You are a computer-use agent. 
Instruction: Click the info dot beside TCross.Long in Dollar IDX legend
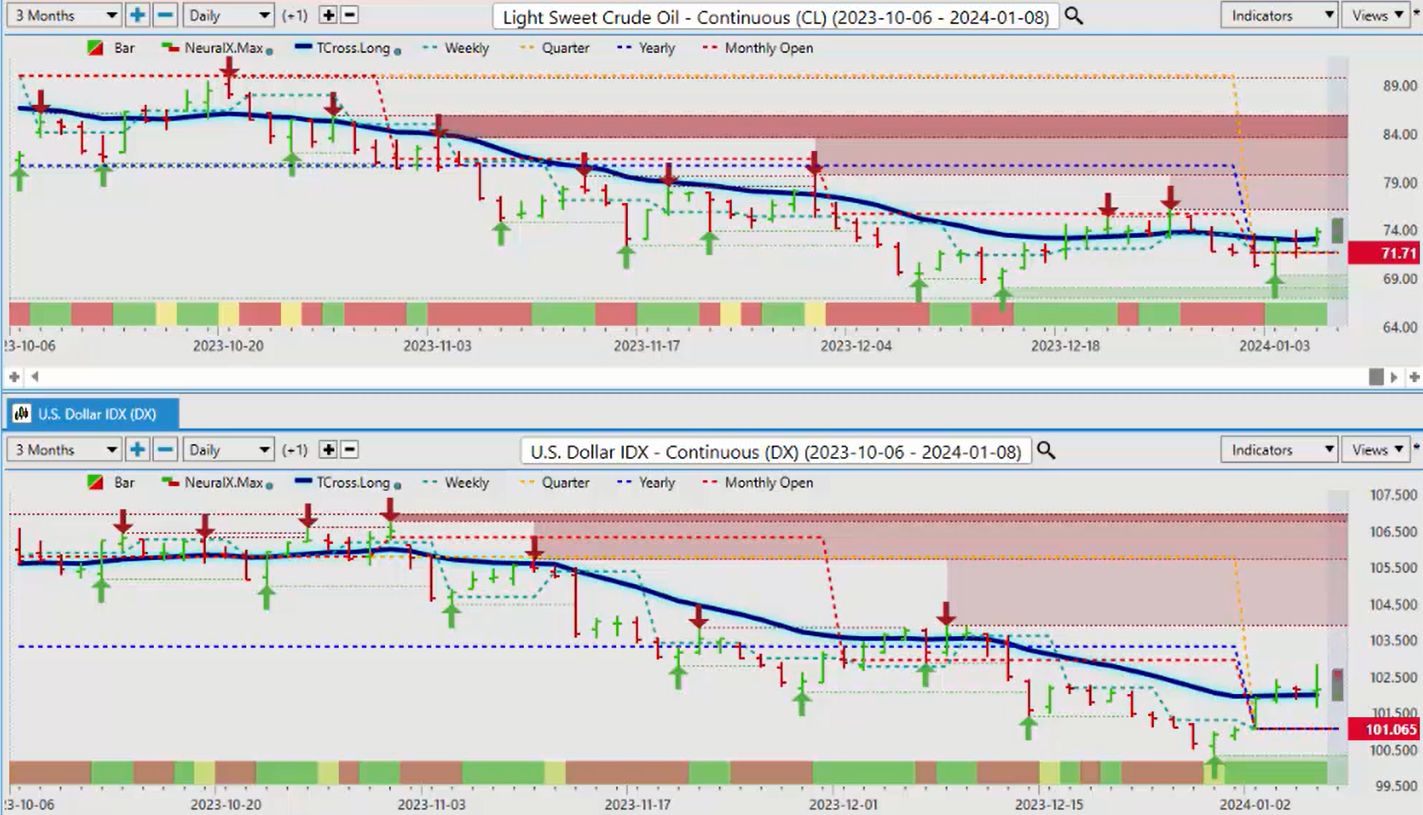tap(398, 485)
